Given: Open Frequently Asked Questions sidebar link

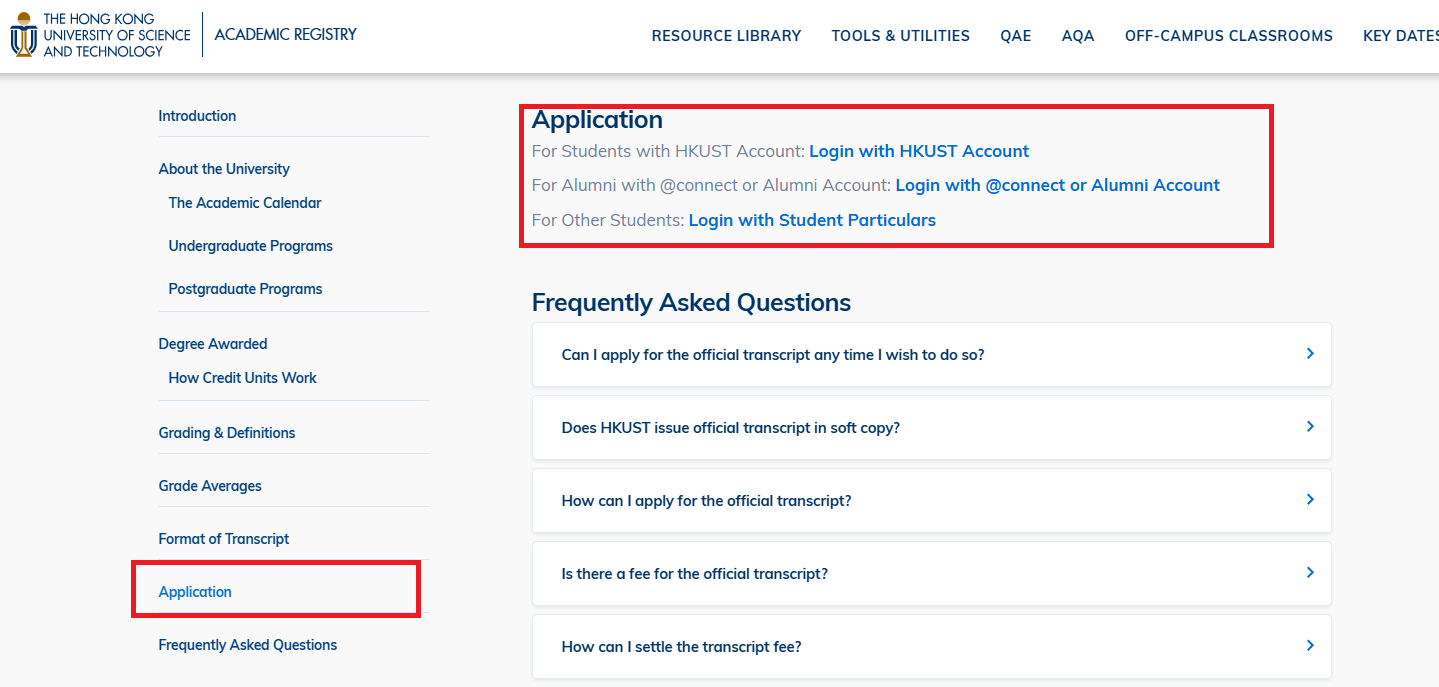Looking at the screenshot, I should [x=248, y=645].
